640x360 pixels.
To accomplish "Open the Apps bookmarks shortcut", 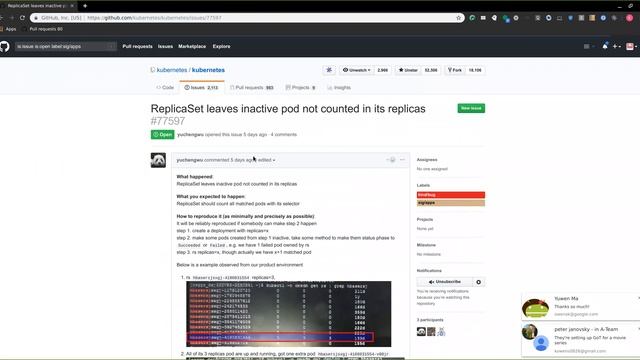I will pyautogui.click(x=8, y=29).
